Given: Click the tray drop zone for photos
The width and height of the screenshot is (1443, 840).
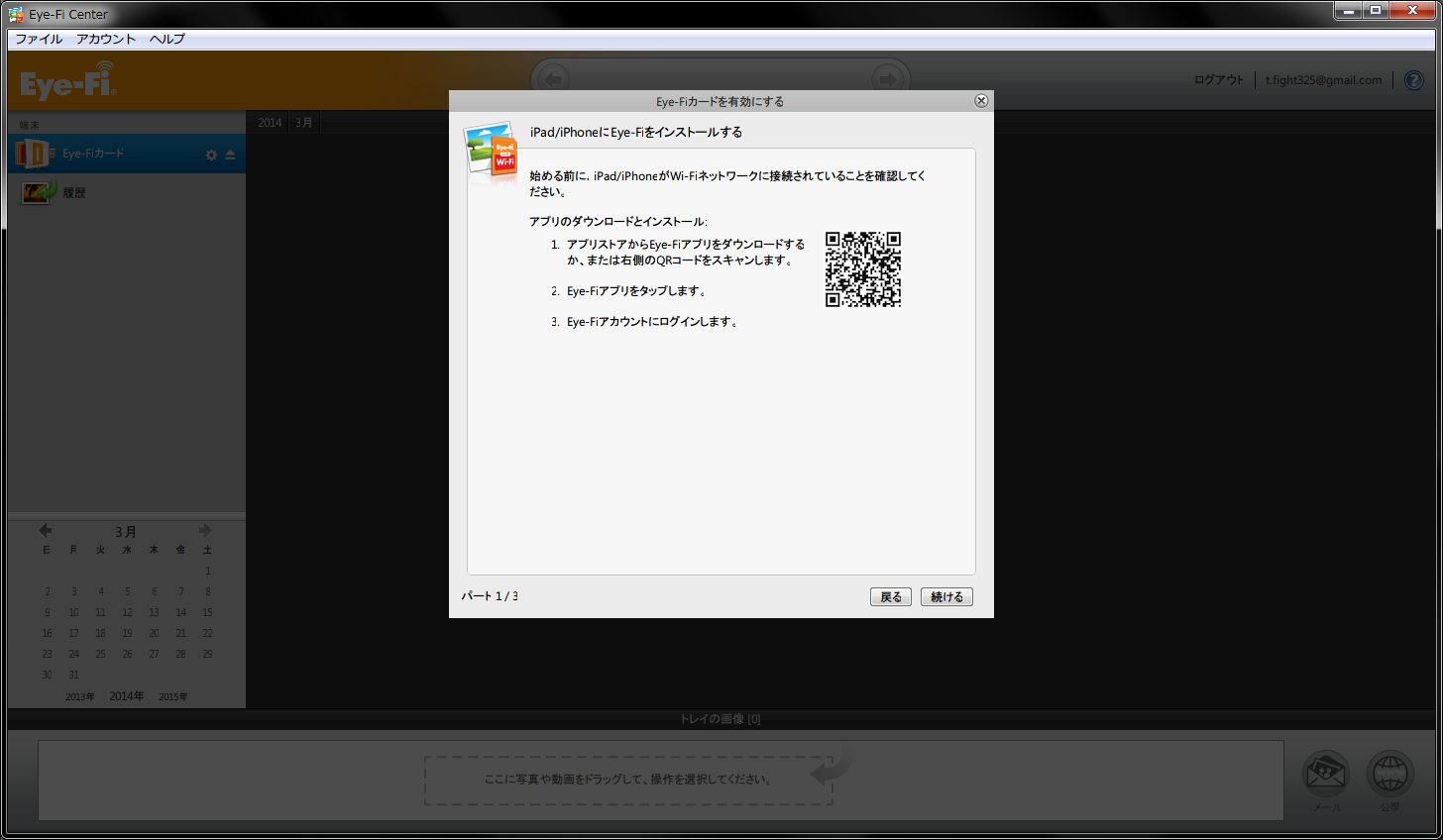Looking at the screenshot, I should (628, 780).
